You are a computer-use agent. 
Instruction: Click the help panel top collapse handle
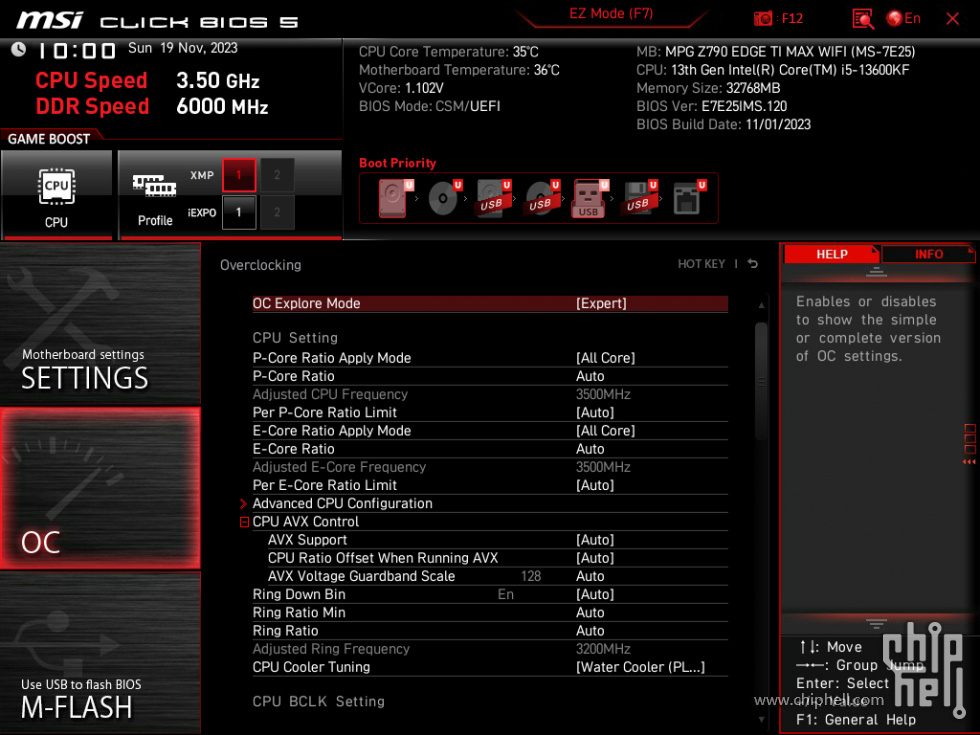(876, 272)
